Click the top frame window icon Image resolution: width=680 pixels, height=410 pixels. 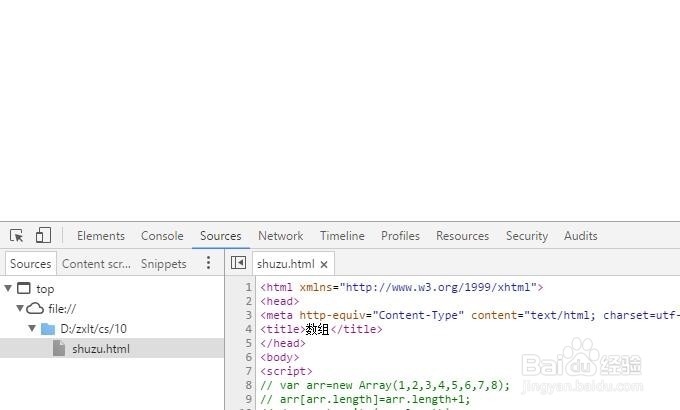coord(24,288)
